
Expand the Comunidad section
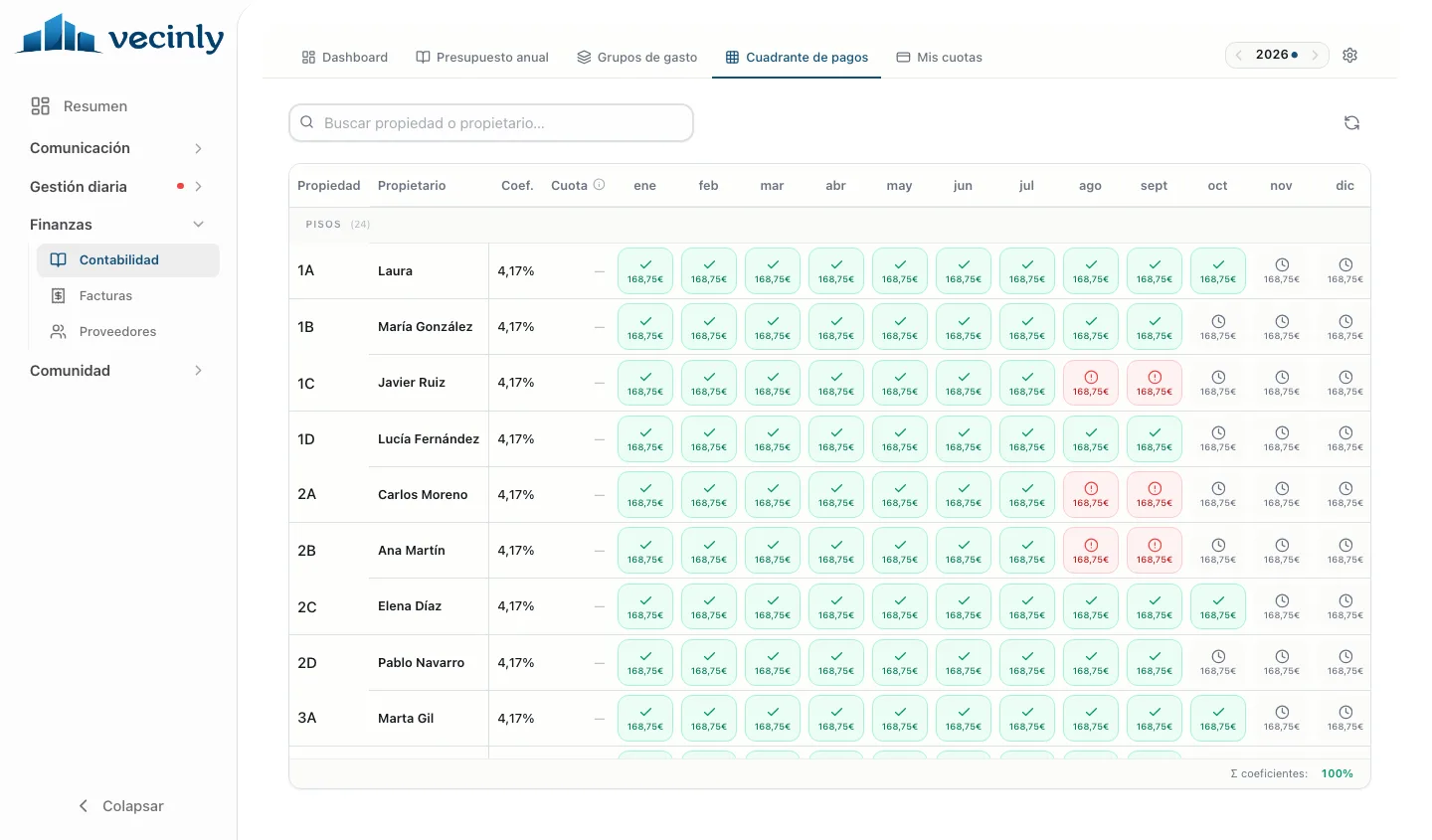point(118,371)
